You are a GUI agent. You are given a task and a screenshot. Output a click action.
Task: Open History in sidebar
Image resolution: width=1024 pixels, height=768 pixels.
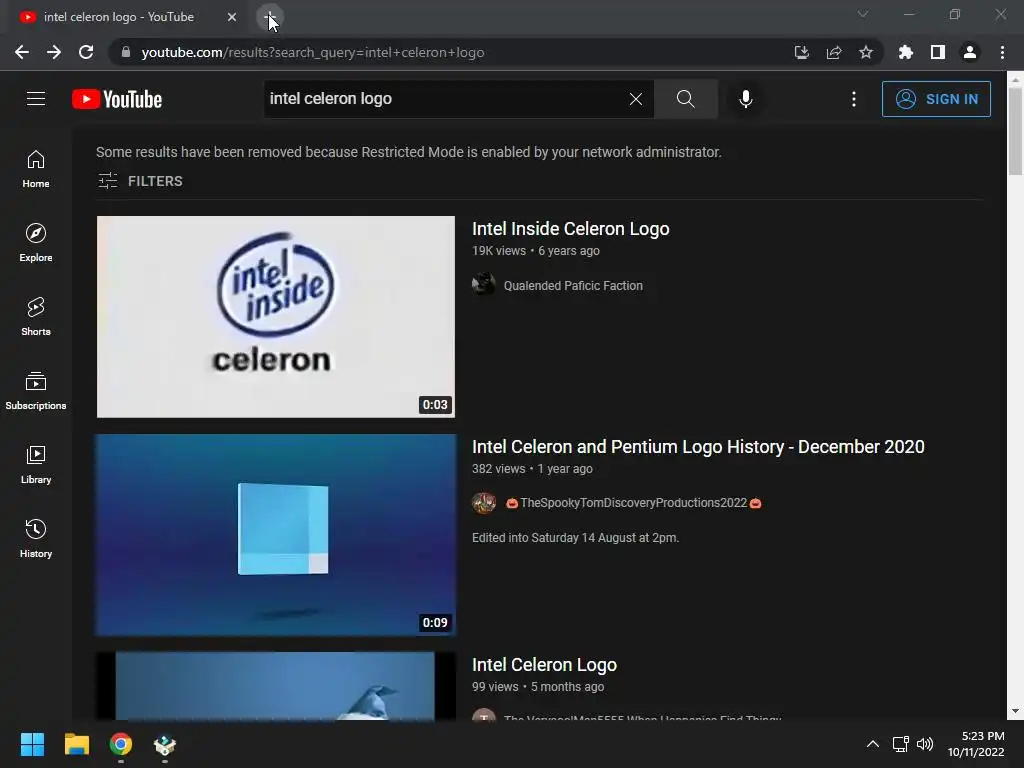[x=36, y=538]
